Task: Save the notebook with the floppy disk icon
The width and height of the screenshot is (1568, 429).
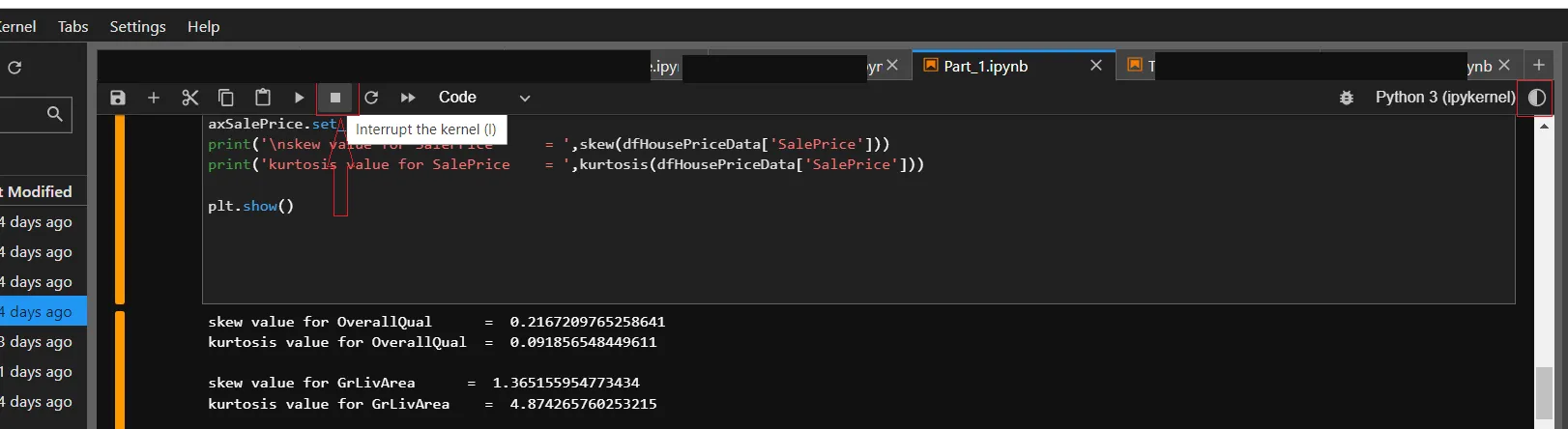Action: [x=118, y=98]
